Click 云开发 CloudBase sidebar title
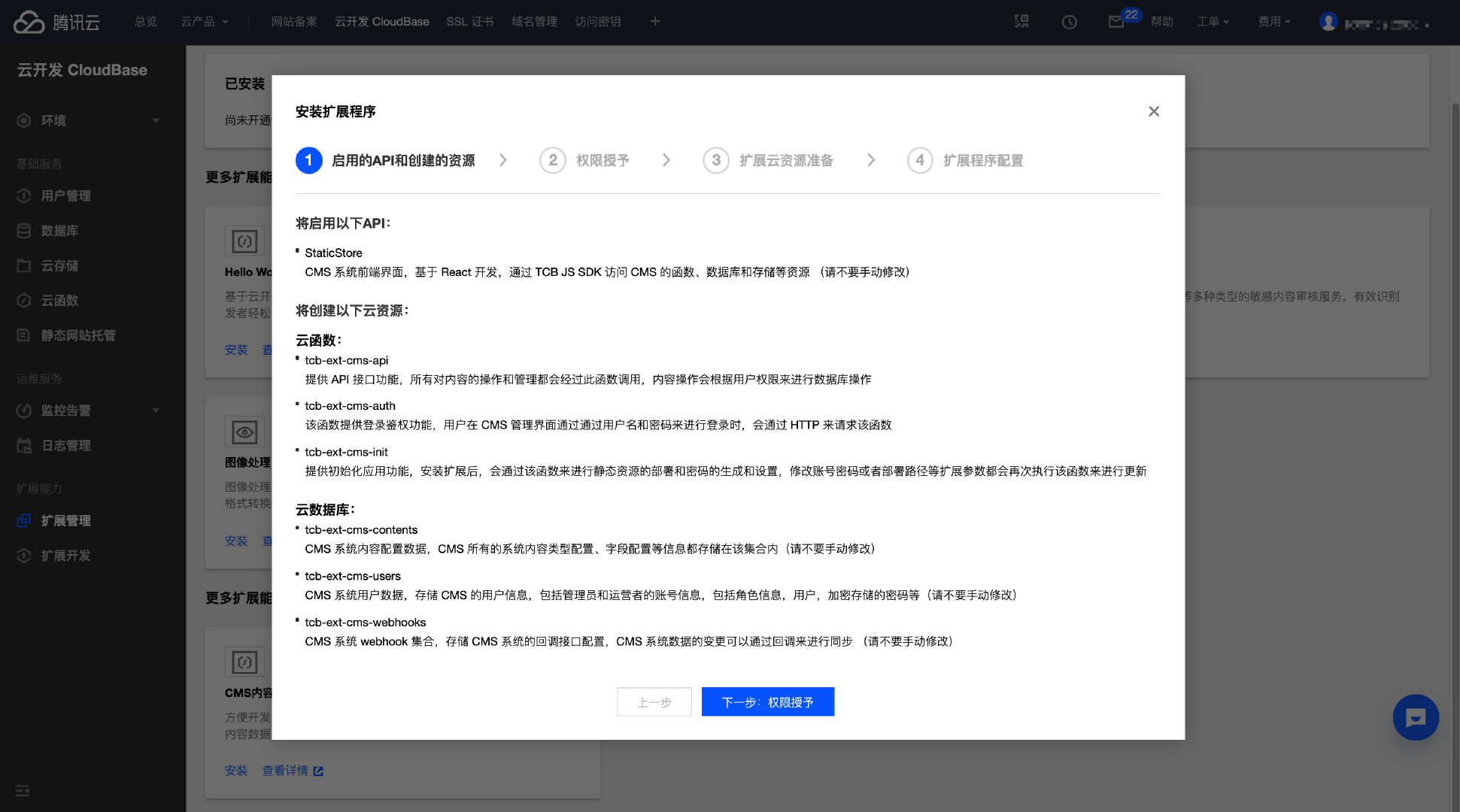This screenshot has width=1460, height=812. (x=82, y=70)
